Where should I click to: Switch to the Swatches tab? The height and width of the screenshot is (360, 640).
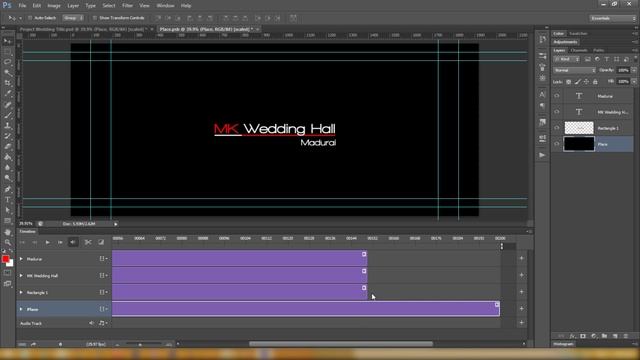pos(578,34)
